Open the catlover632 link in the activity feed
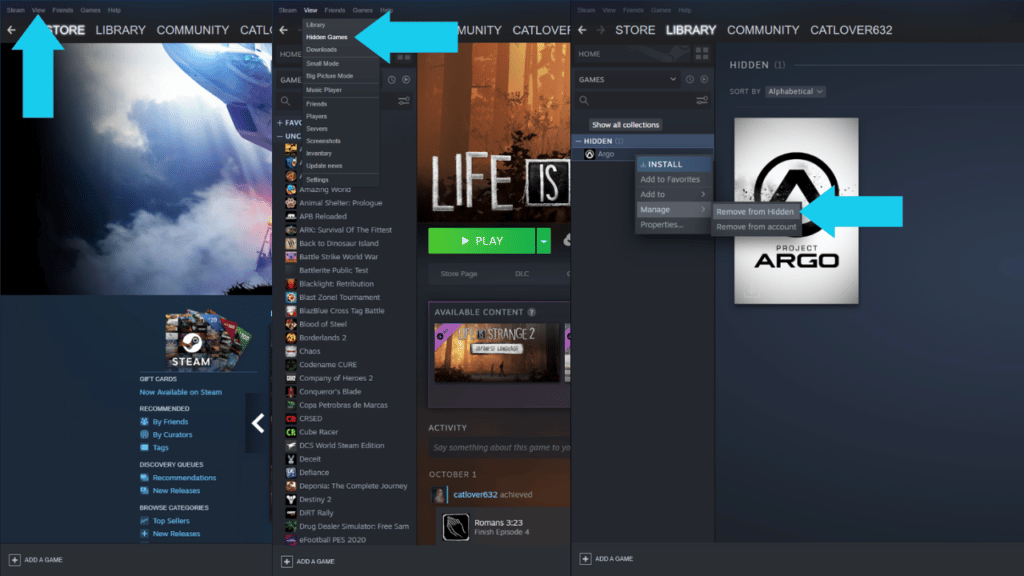Viewport: 1024px width, 576px height. click(475, 495)
